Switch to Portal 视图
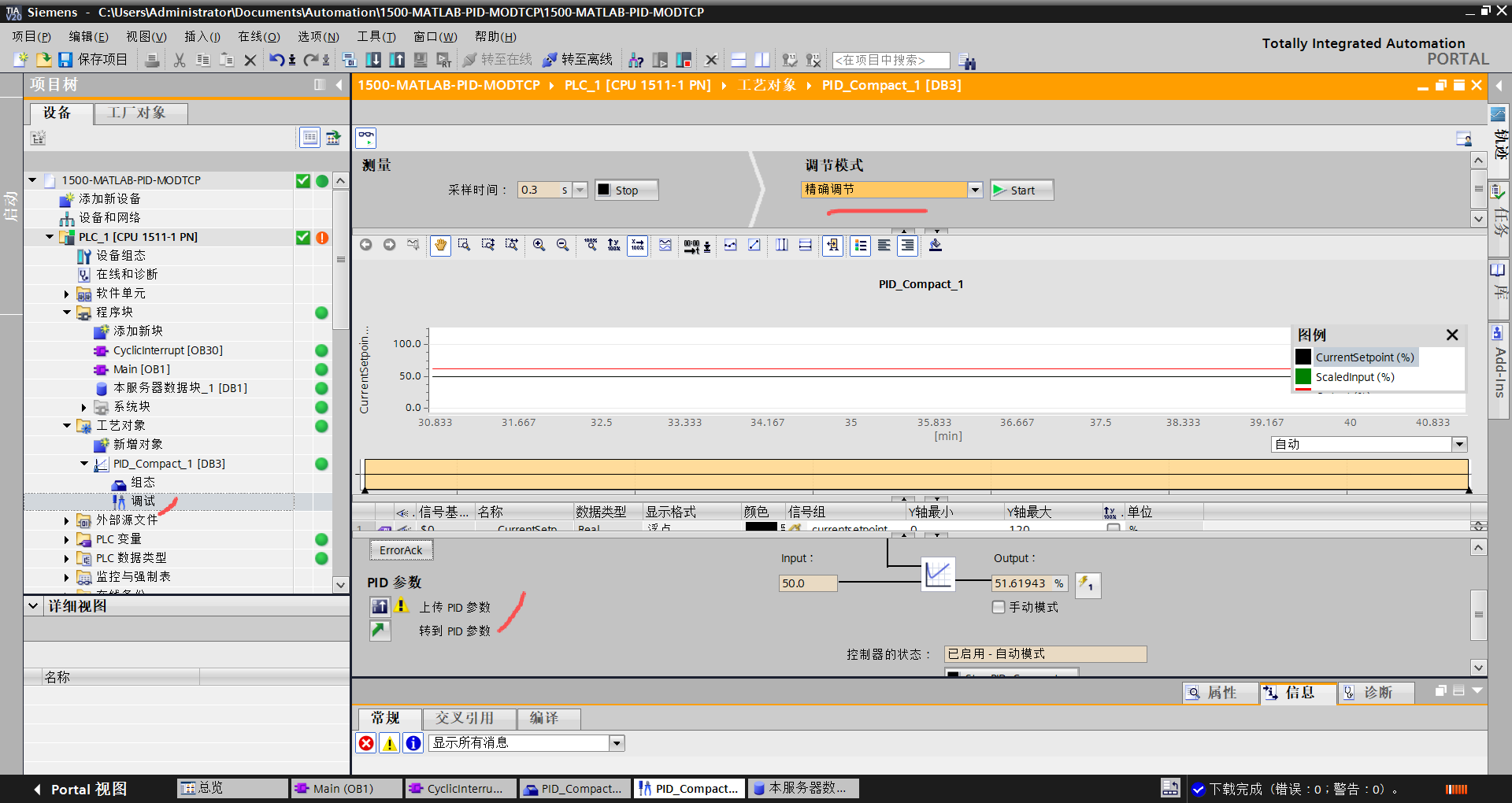Image resolution: width=1512 pixels, height=803 pixels. 80,789
